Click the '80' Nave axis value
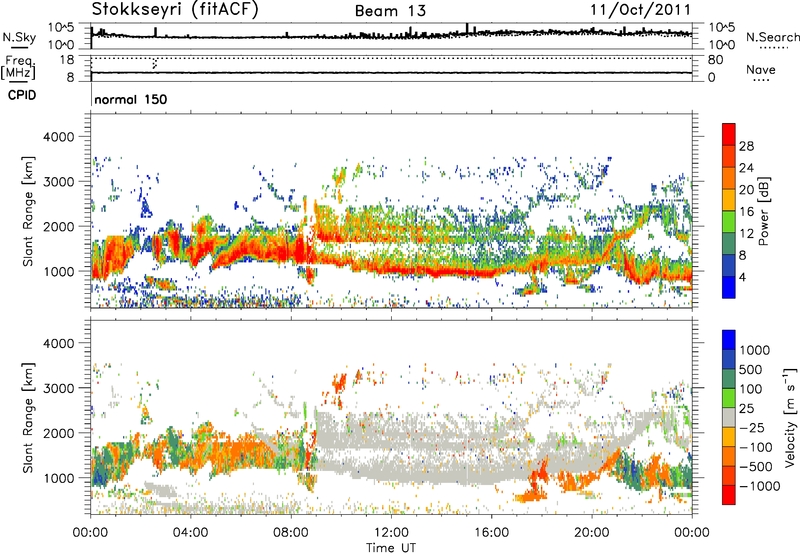 [715, 60]
